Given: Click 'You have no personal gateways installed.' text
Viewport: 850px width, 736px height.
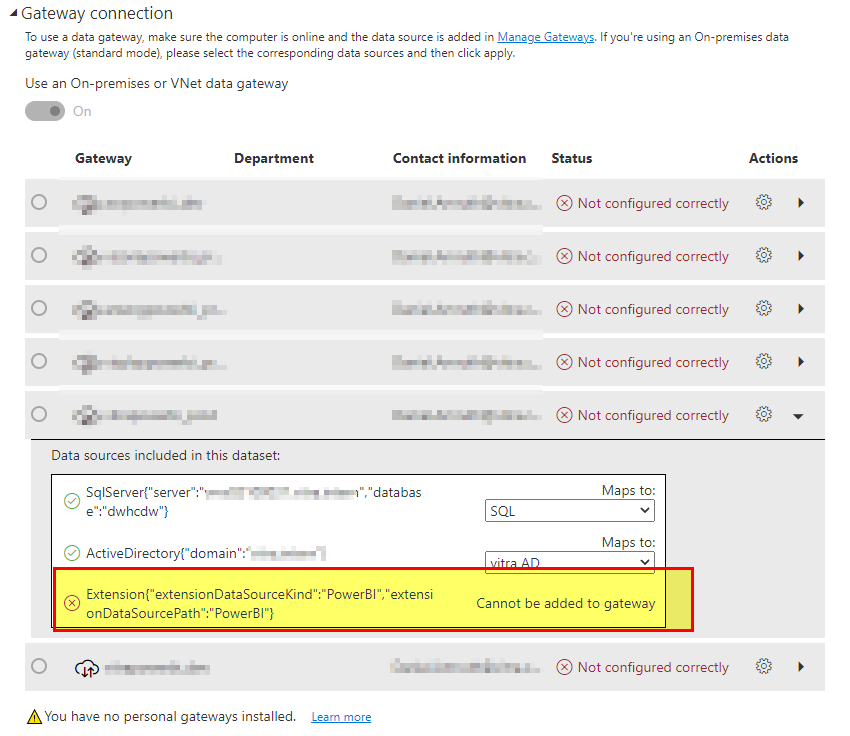Looking at the screenshot, I should [170, 716].
